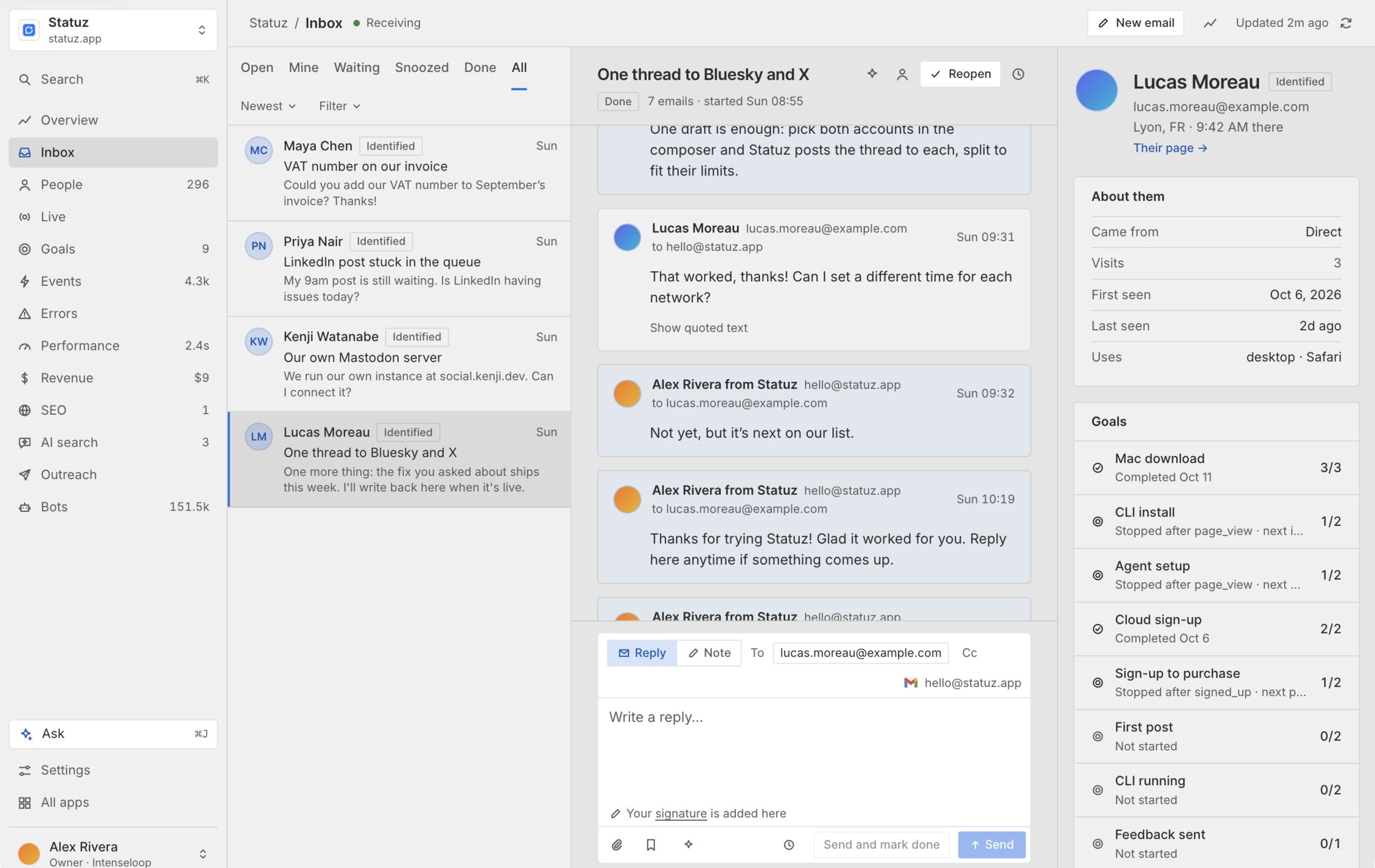Insert saved reply via bookmark icon
This screenshot has width=1375, height=868.
click(651, 845)
